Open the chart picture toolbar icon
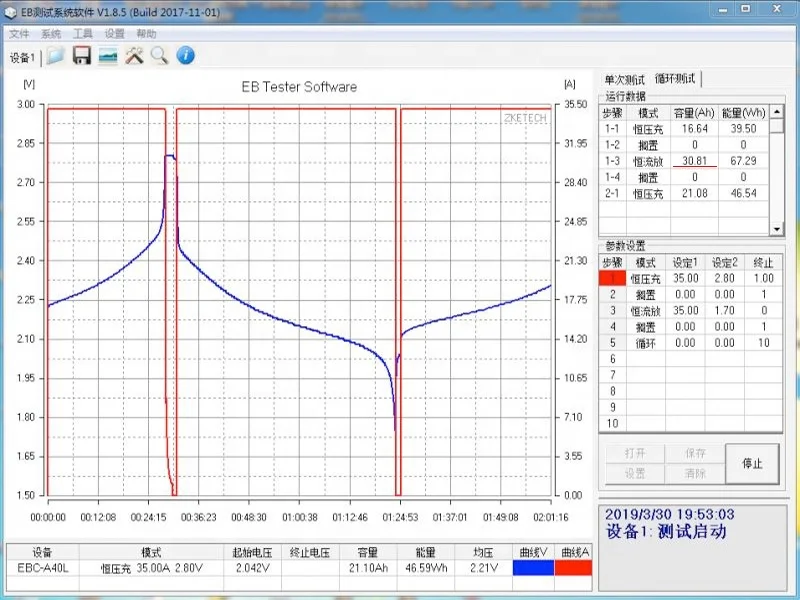The height and width of the screenshot is (600, 800). [108, 56]
